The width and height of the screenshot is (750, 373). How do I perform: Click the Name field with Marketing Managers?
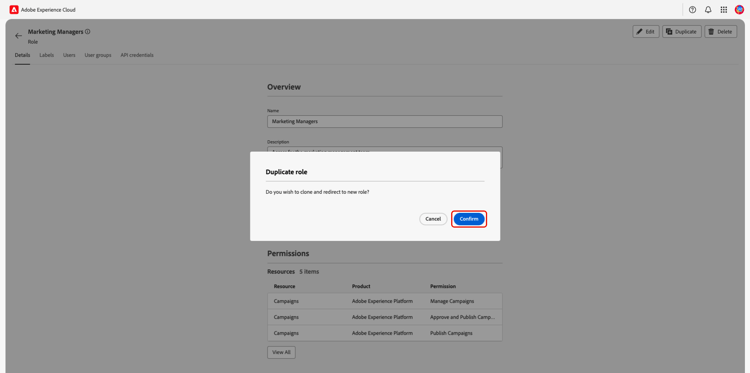click(x=385, y=121)
